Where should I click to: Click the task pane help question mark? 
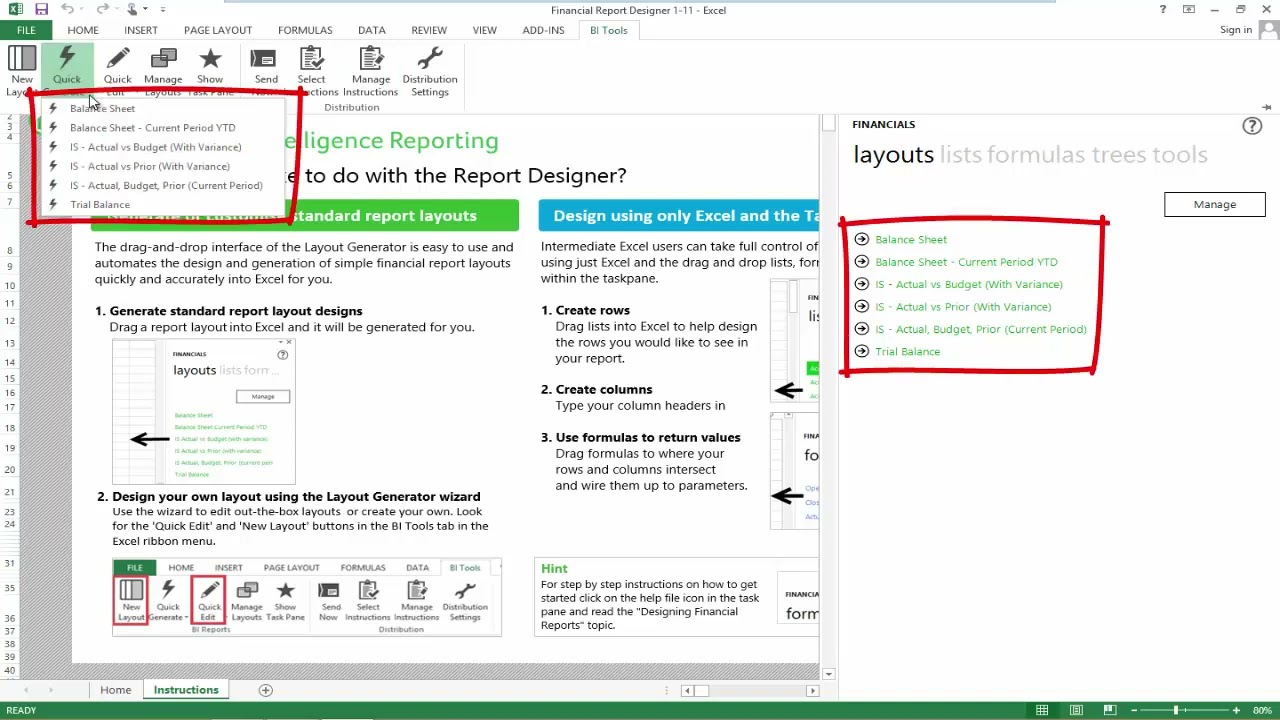pos(1252,126)
